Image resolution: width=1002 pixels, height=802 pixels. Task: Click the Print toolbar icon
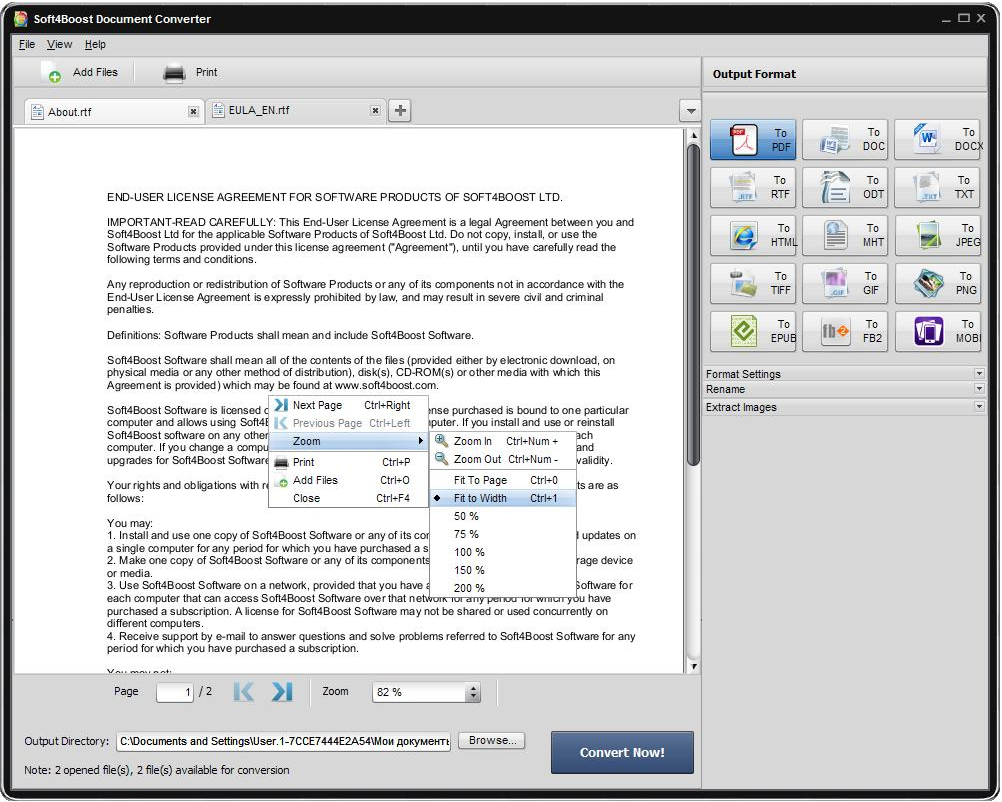point(174,73)
